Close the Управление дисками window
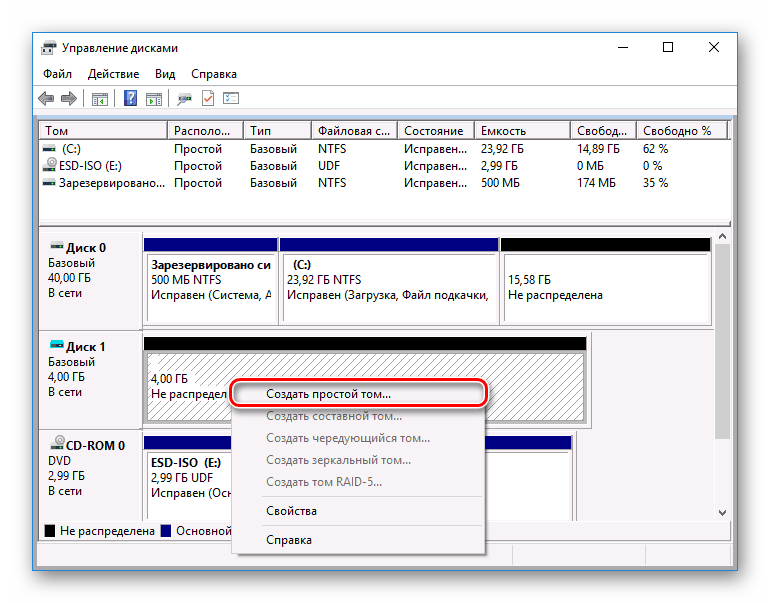The height and width of the screenshot is (603, 770). (714, 48)
